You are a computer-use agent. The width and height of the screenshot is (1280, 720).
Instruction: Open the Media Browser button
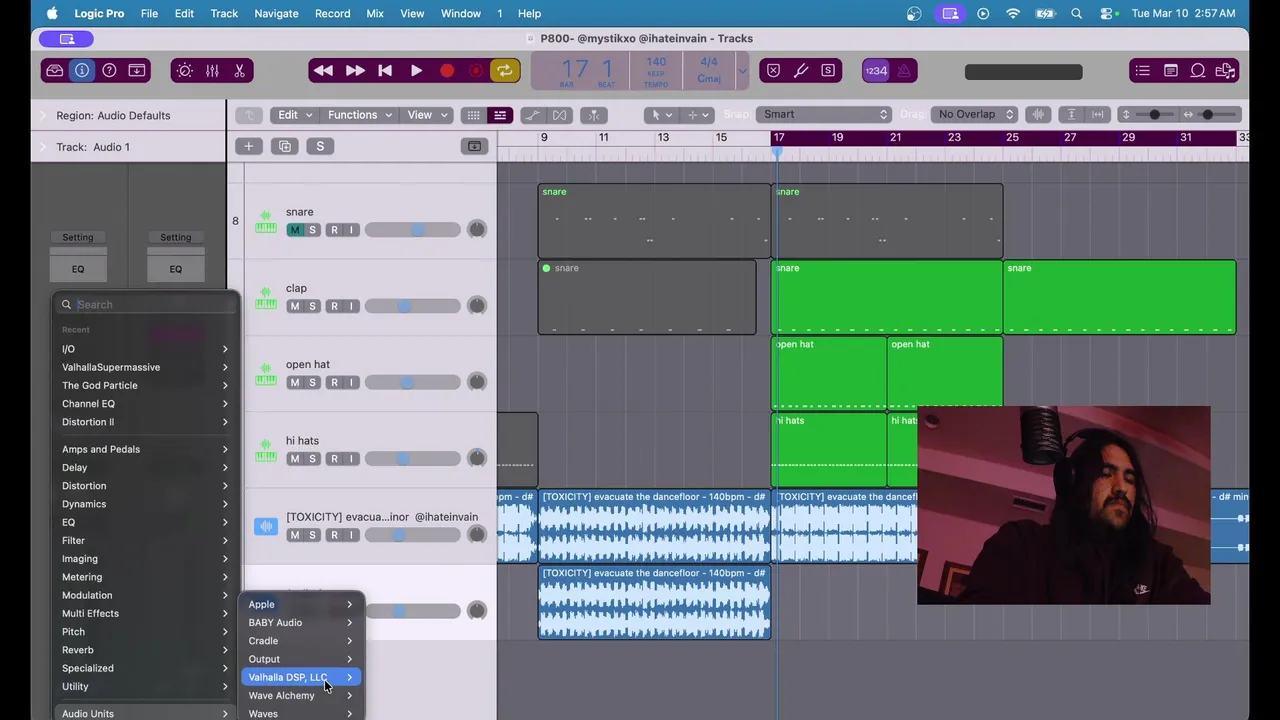click(1225, 71)
